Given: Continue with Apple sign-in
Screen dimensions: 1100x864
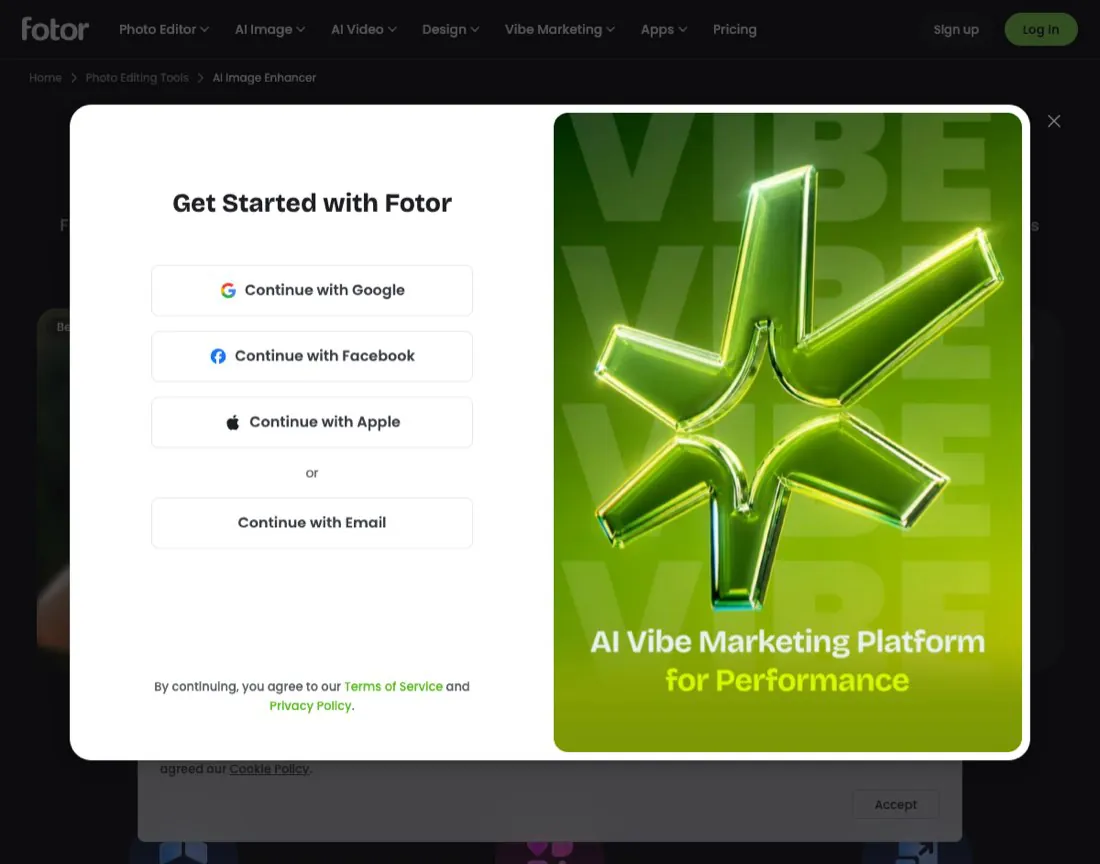Looking at the screenshot, I should [312, 422].
